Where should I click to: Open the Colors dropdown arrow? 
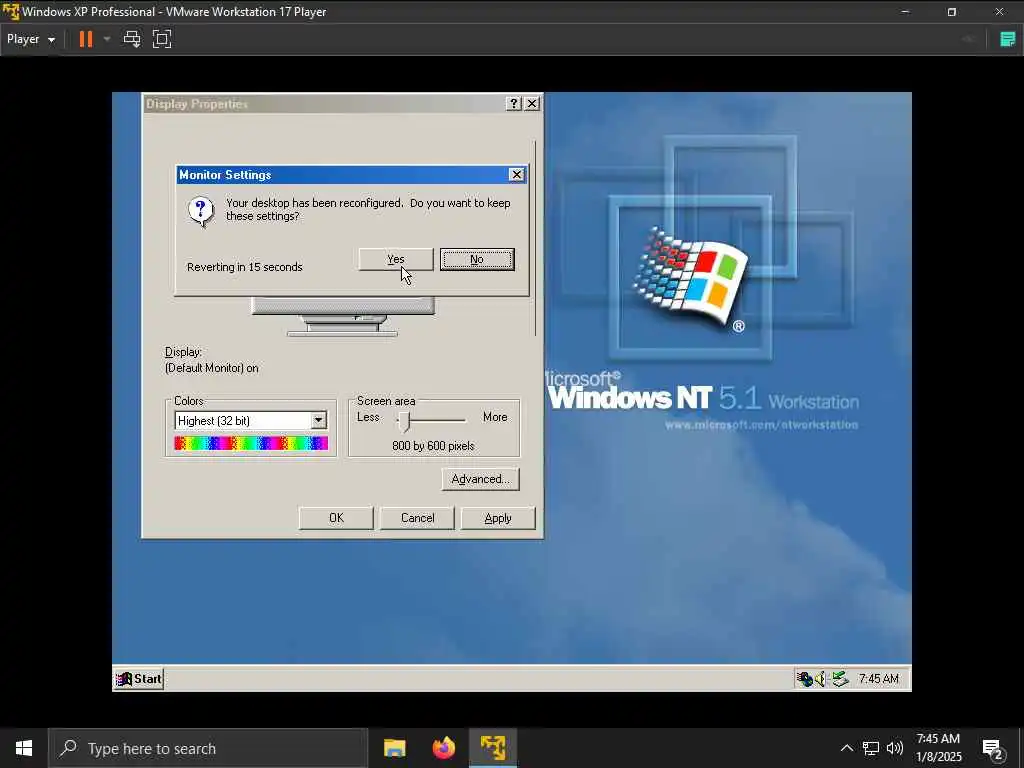[319, 421]
